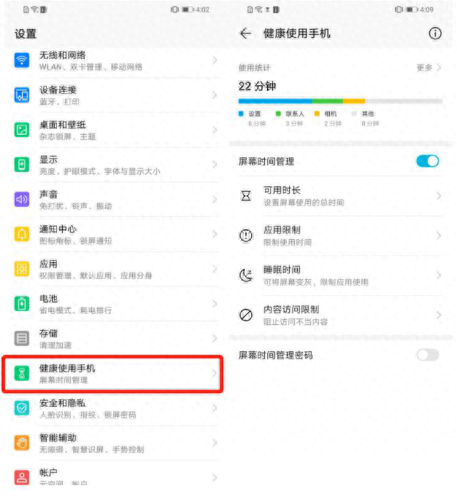Tap the 声音 speaker icon
Screen dimensions: 457x496
tap(22, 199)
